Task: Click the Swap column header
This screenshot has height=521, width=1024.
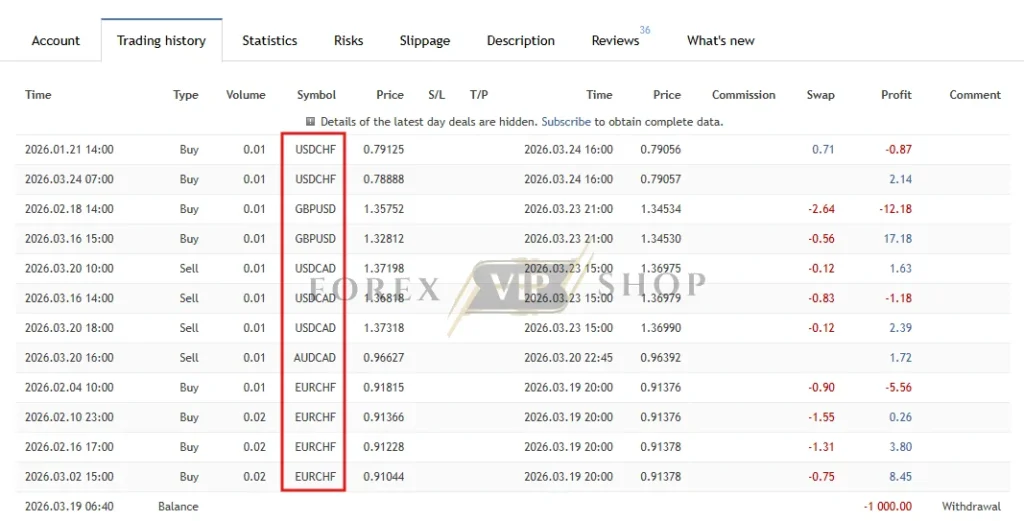Action: click(820, 95)
